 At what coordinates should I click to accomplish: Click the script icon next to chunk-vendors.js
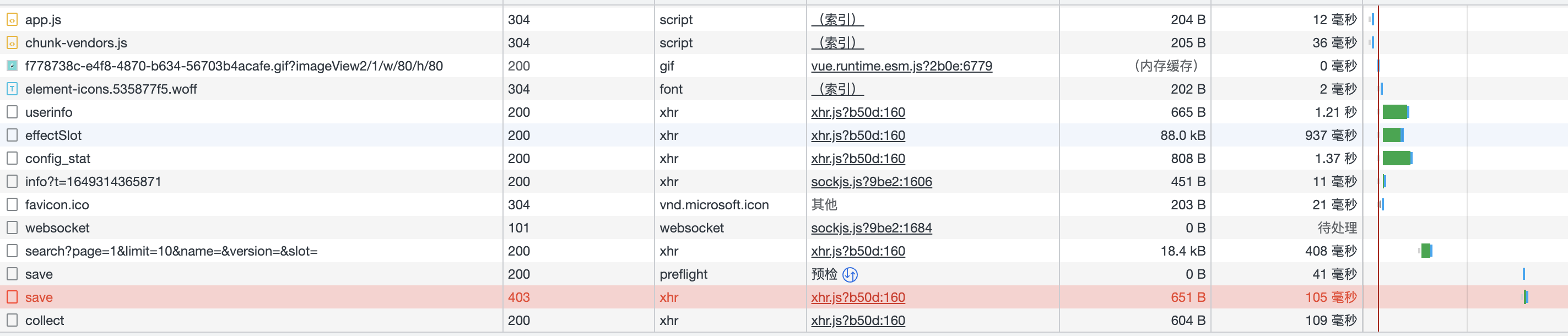pyautogui.click(x=12, y=42)
